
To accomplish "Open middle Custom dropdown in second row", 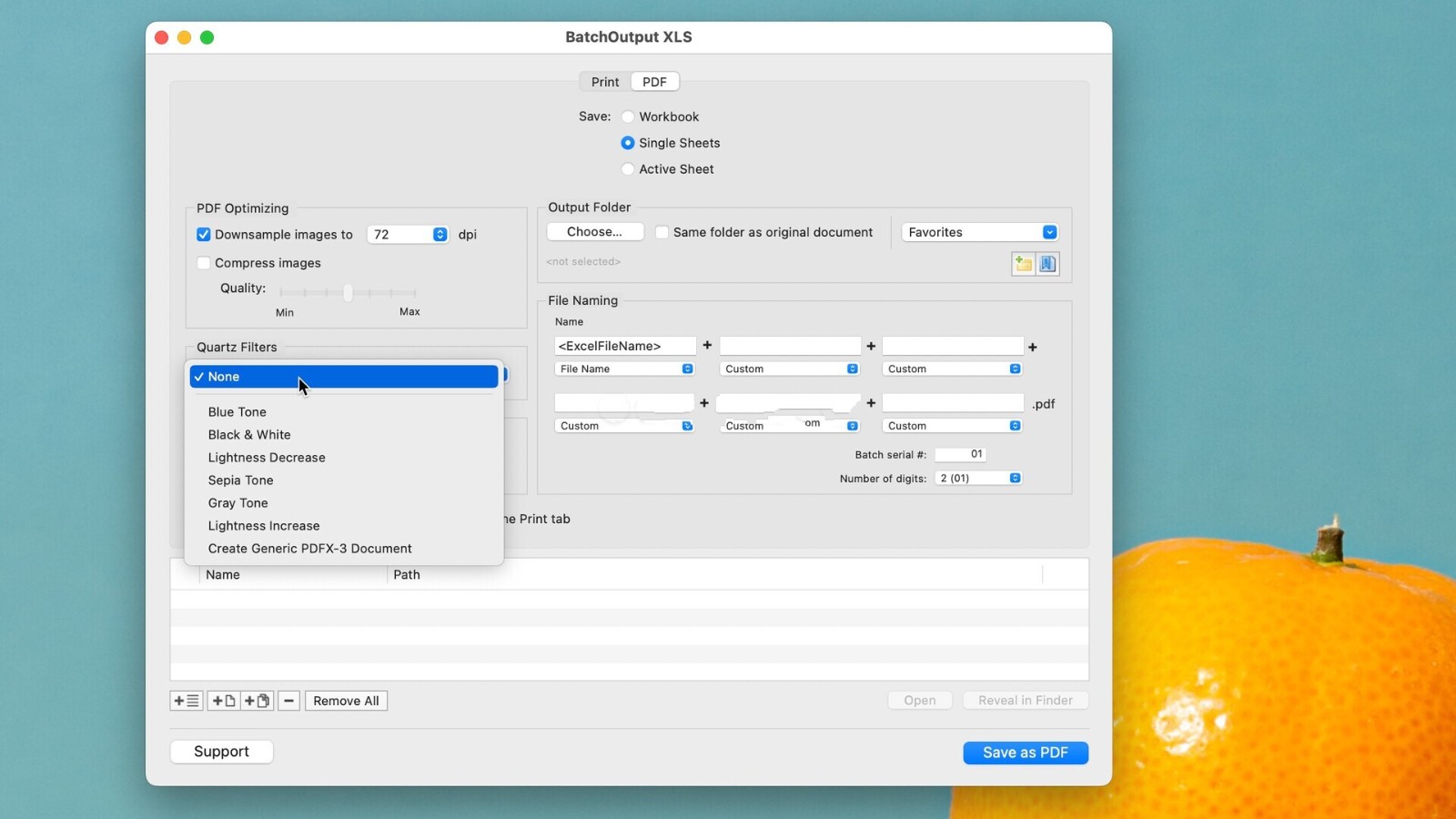I will pos(790,426).
